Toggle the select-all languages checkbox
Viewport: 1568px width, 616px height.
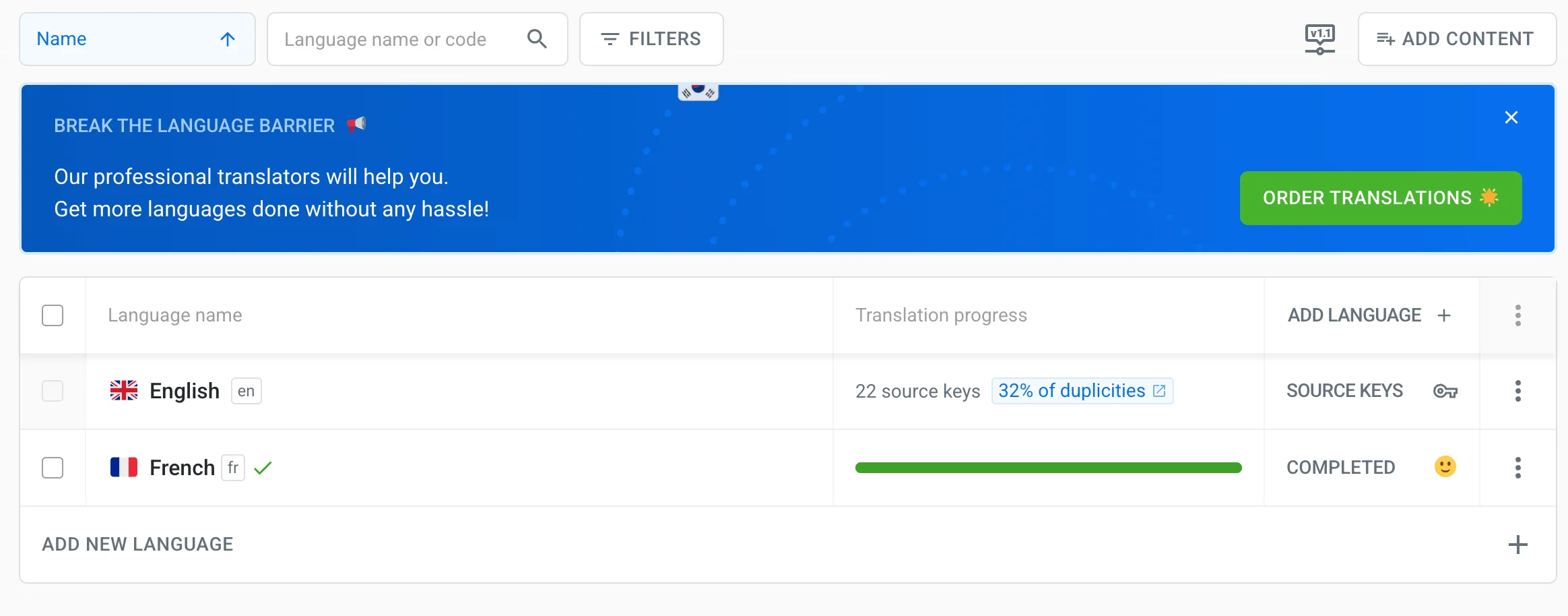point(53,315)
